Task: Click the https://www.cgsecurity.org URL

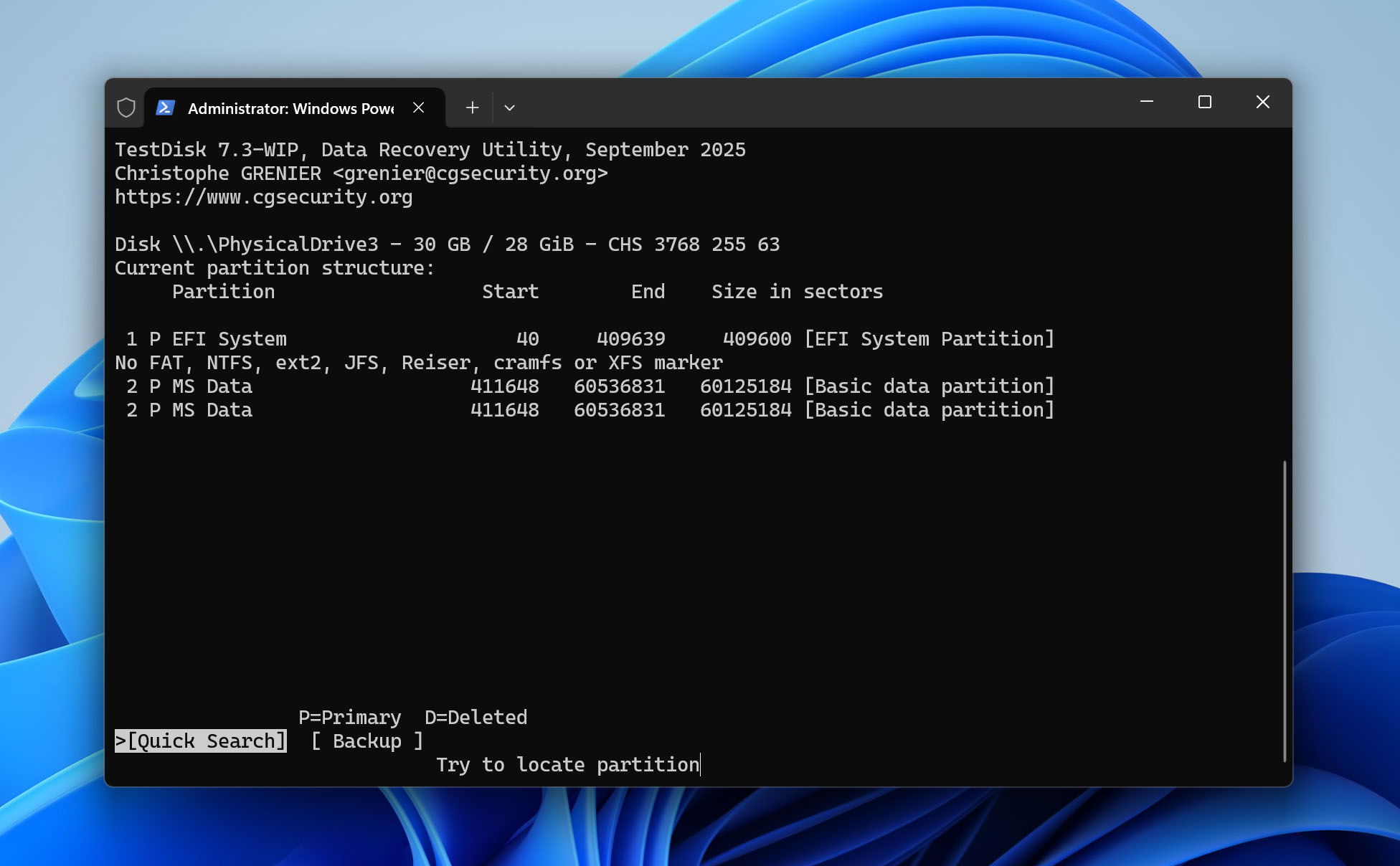Action: pos(264,197)
